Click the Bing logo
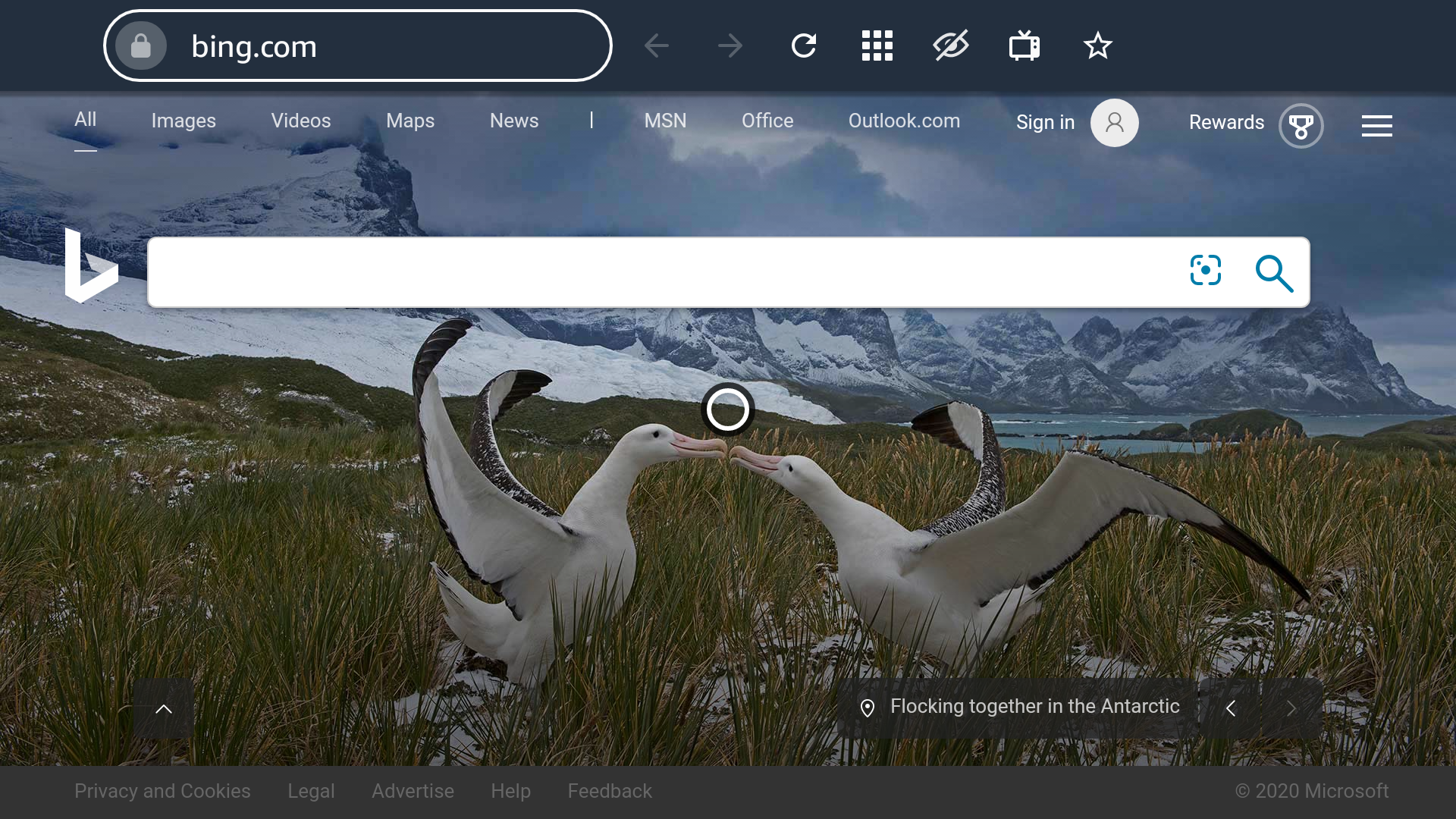This screenshot has height=819, width=1456. tap(90, 268)
